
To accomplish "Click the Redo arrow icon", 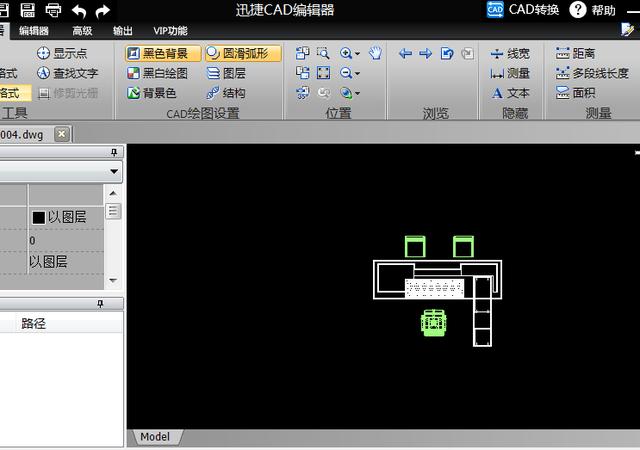I will click(x=102, y=11).
